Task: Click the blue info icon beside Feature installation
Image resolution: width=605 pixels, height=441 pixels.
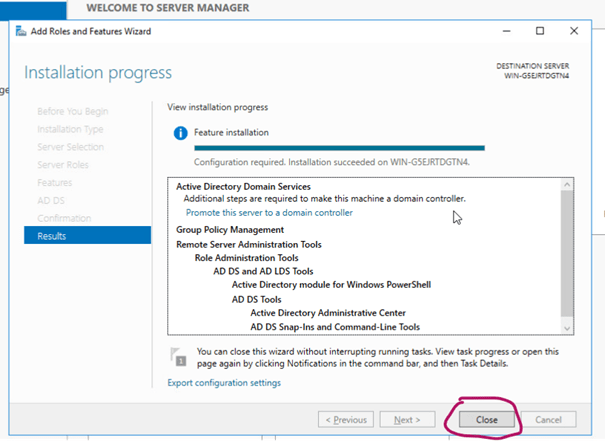Action: (x=180, y=132)
